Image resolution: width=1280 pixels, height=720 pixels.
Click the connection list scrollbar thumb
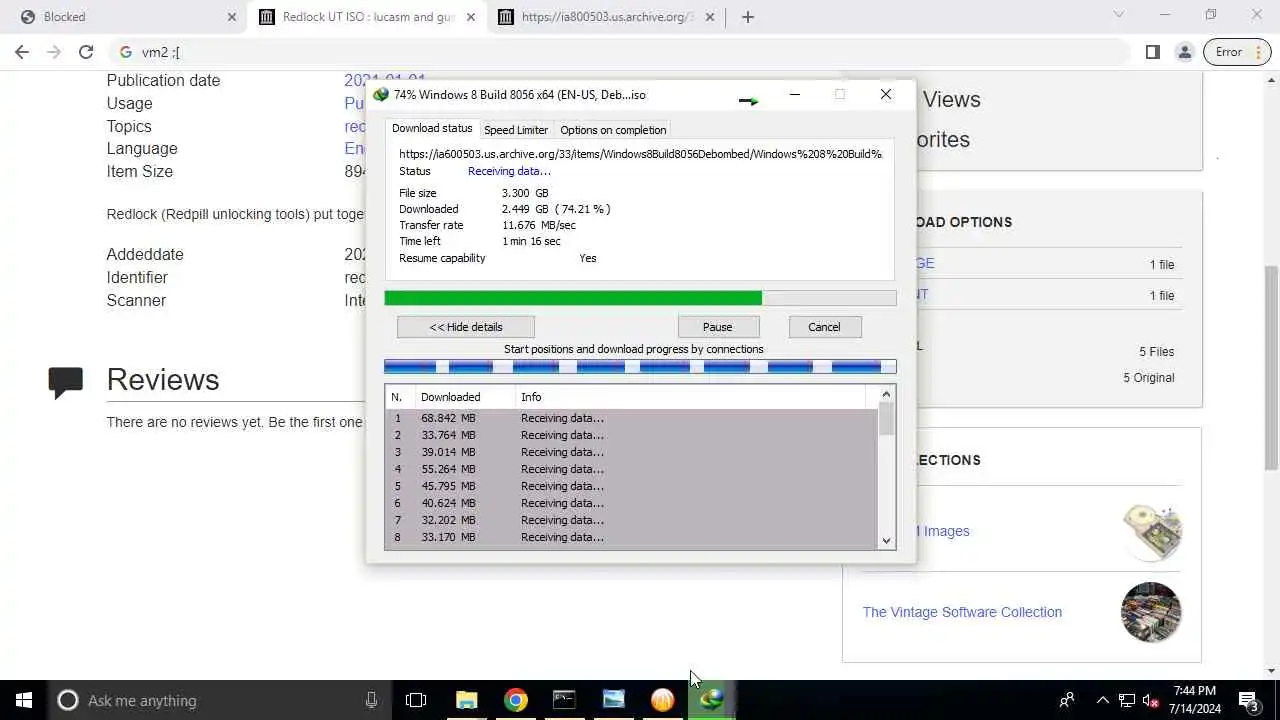(886, 420)
